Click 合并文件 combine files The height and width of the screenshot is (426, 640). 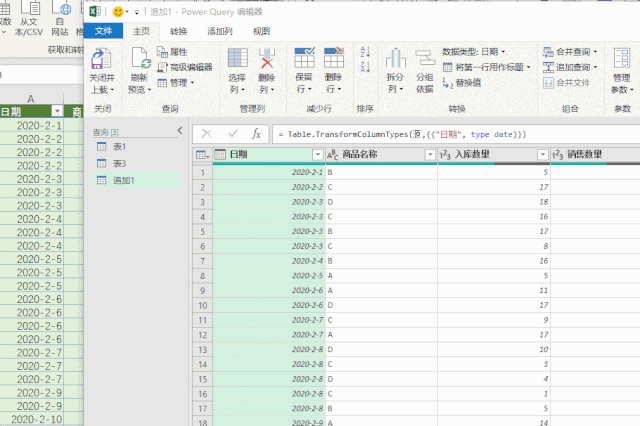coord(566,83)
